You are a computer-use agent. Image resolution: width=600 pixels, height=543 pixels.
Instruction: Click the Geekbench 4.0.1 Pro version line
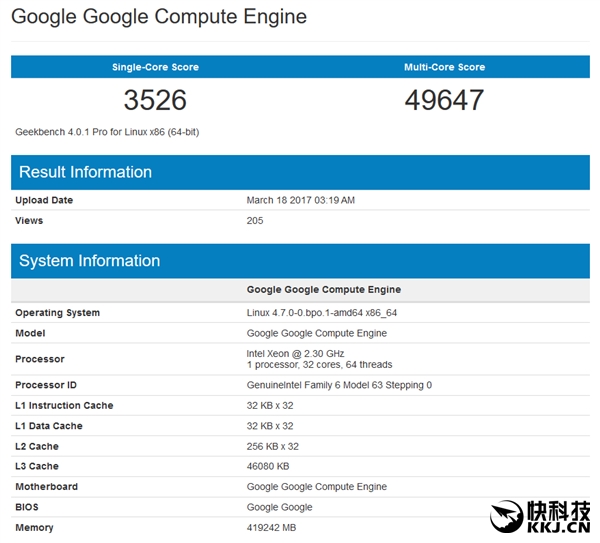tap(107, 132)
